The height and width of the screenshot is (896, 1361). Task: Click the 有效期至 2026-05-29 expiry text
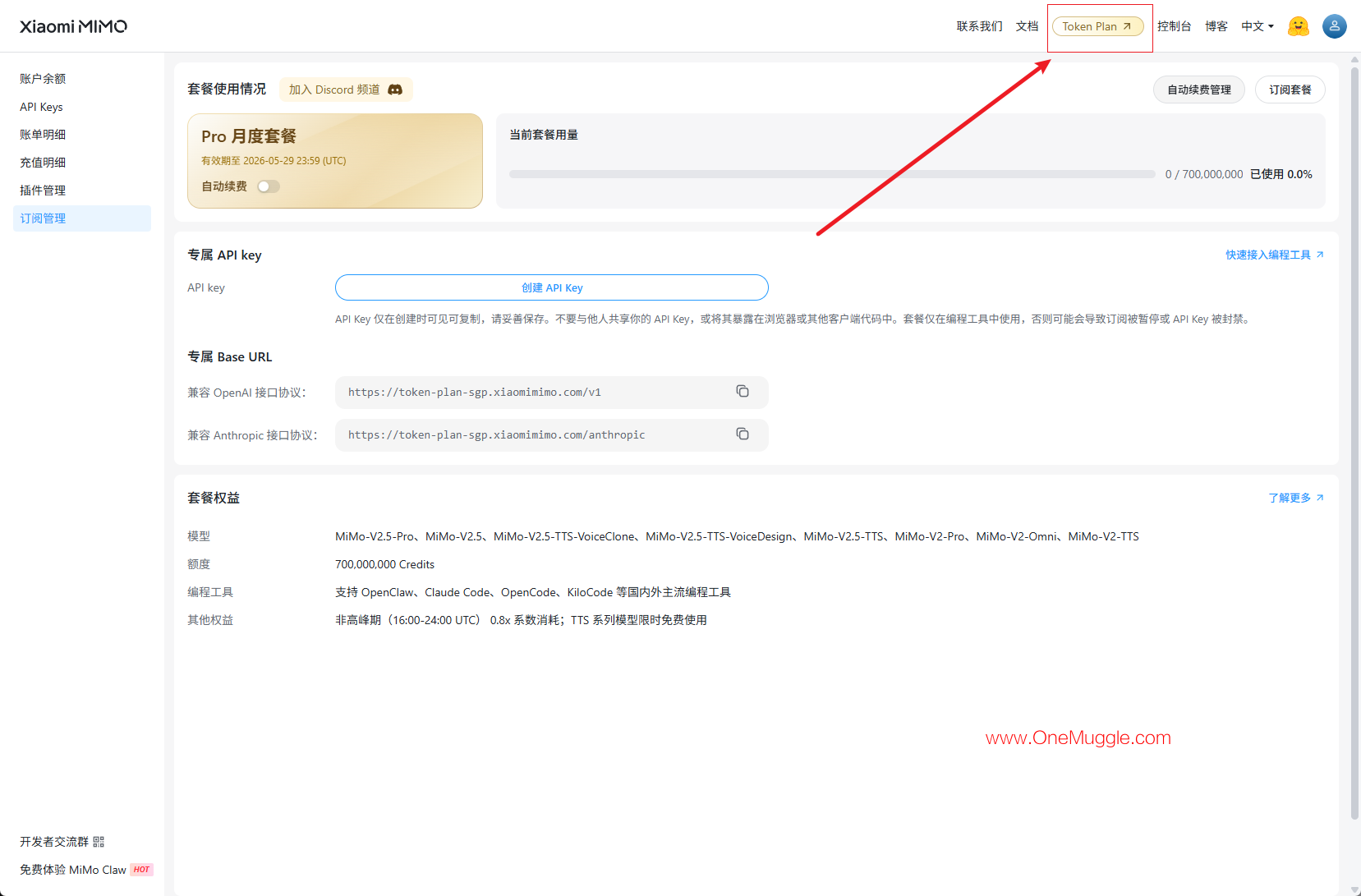point(274,161)
